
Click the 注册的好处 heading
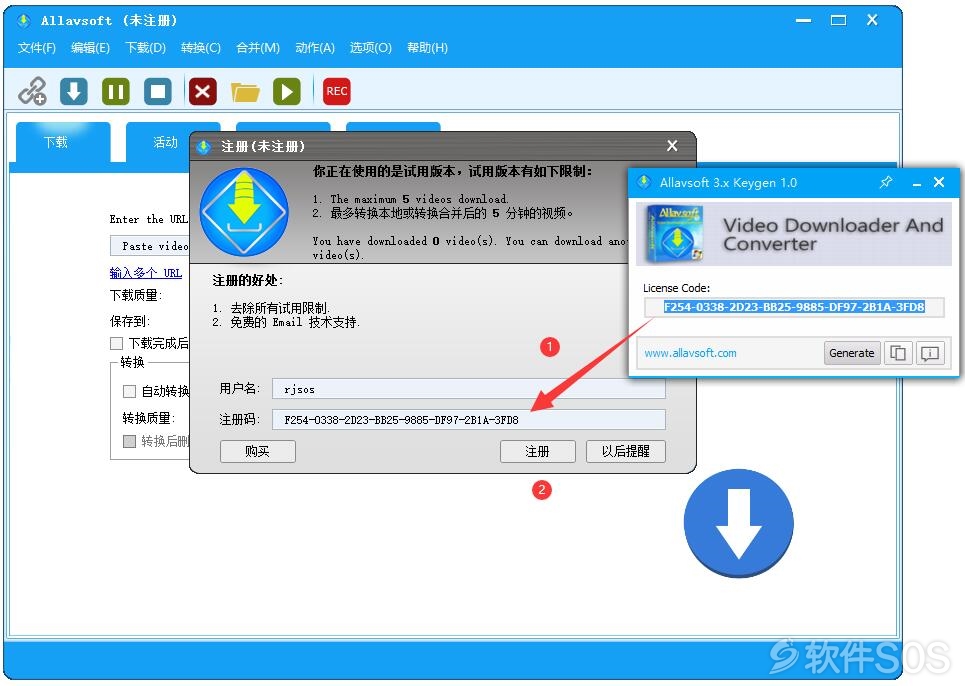(x=247, y=281)
